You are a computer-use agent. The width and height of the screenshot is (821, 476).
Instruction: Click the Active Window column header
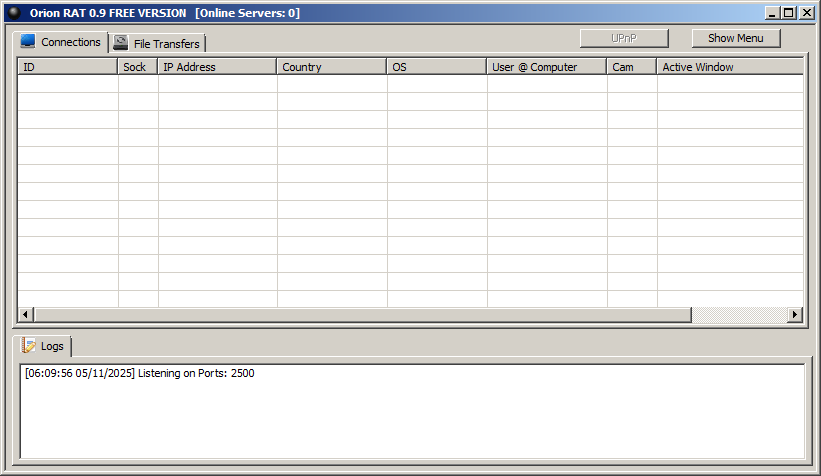click(x=730, y=67)
